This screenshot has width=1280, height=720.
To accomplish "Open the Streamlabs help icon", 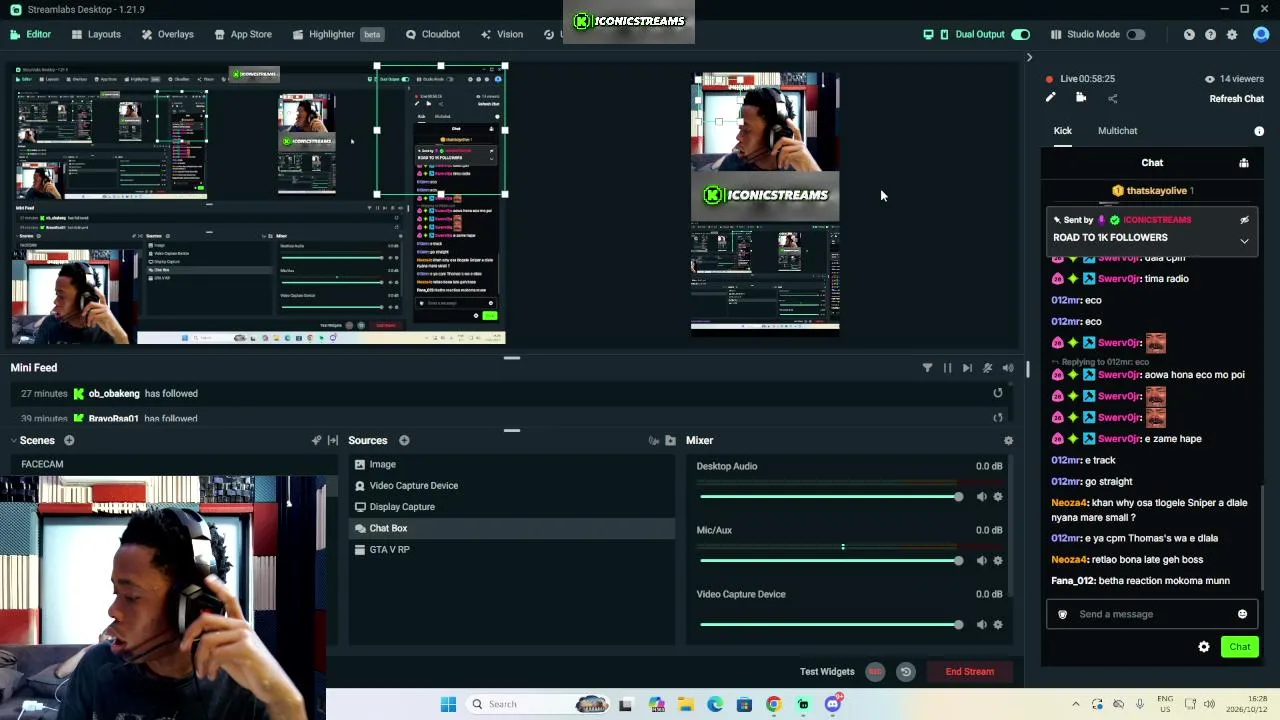I will pos(1210,34).
